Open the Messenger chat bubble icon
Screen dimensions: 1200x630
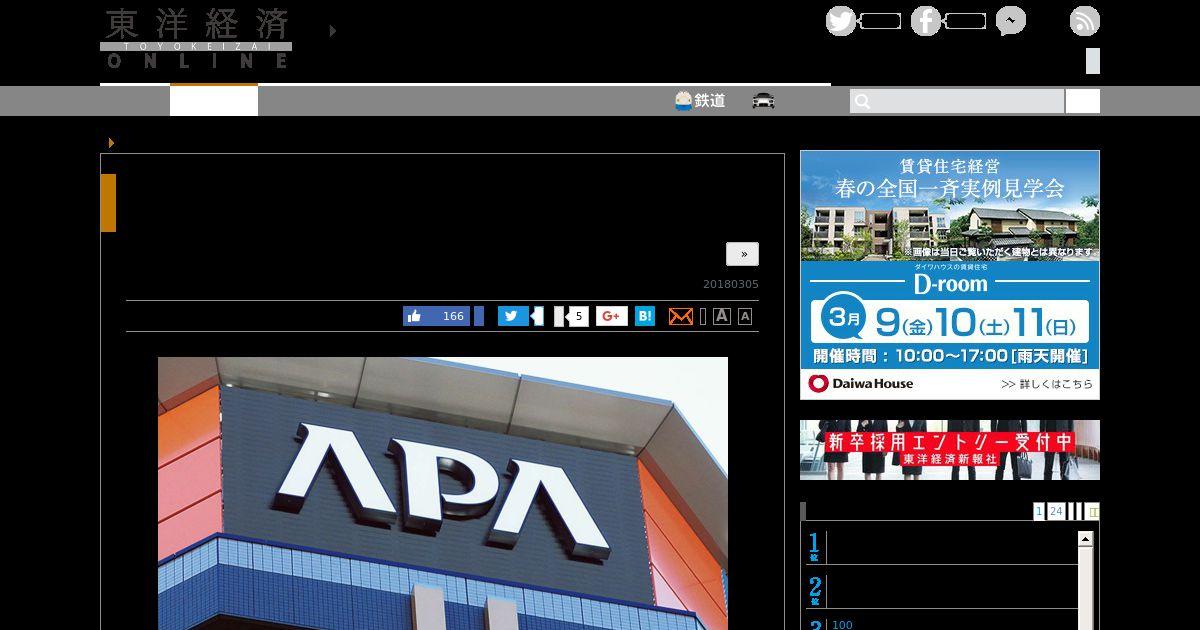(1011, 21)
